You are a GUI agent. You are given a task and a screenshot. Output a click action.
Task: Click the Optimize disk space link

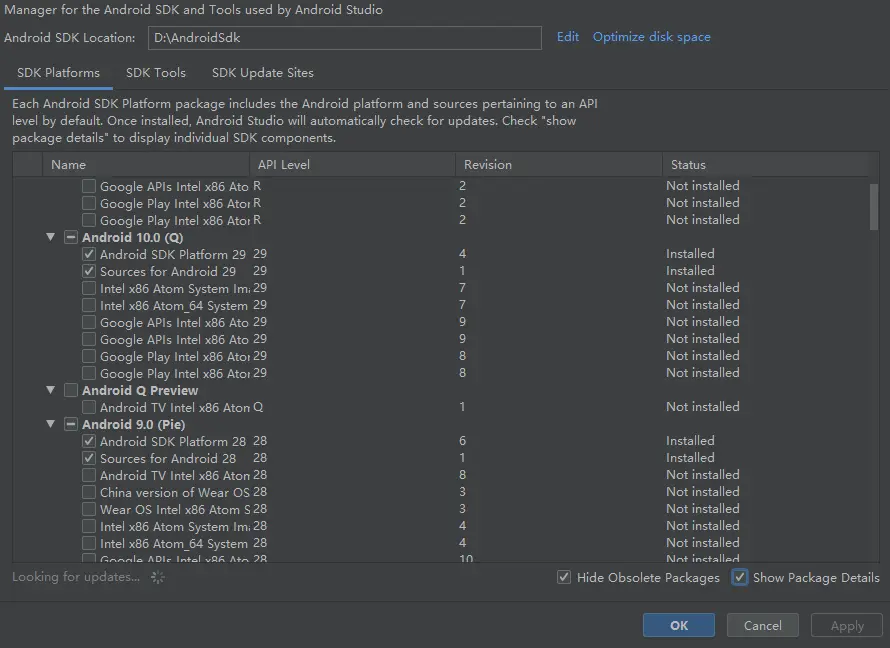pos(652,37)
